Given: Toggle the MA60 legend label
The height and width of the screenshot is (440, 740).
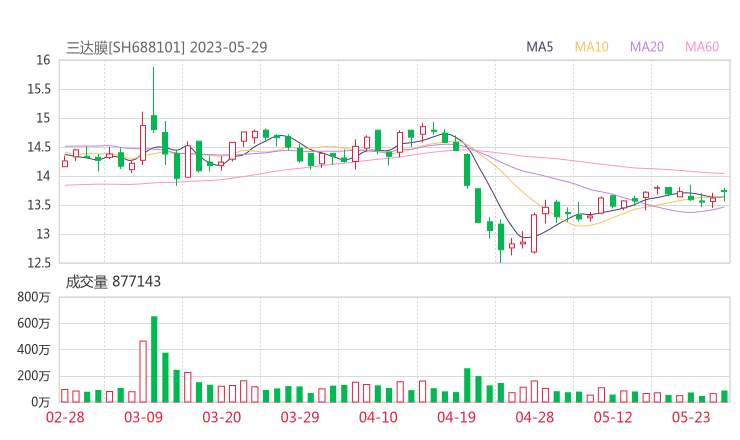Looking at the screenshot, I should click(702, 47).
